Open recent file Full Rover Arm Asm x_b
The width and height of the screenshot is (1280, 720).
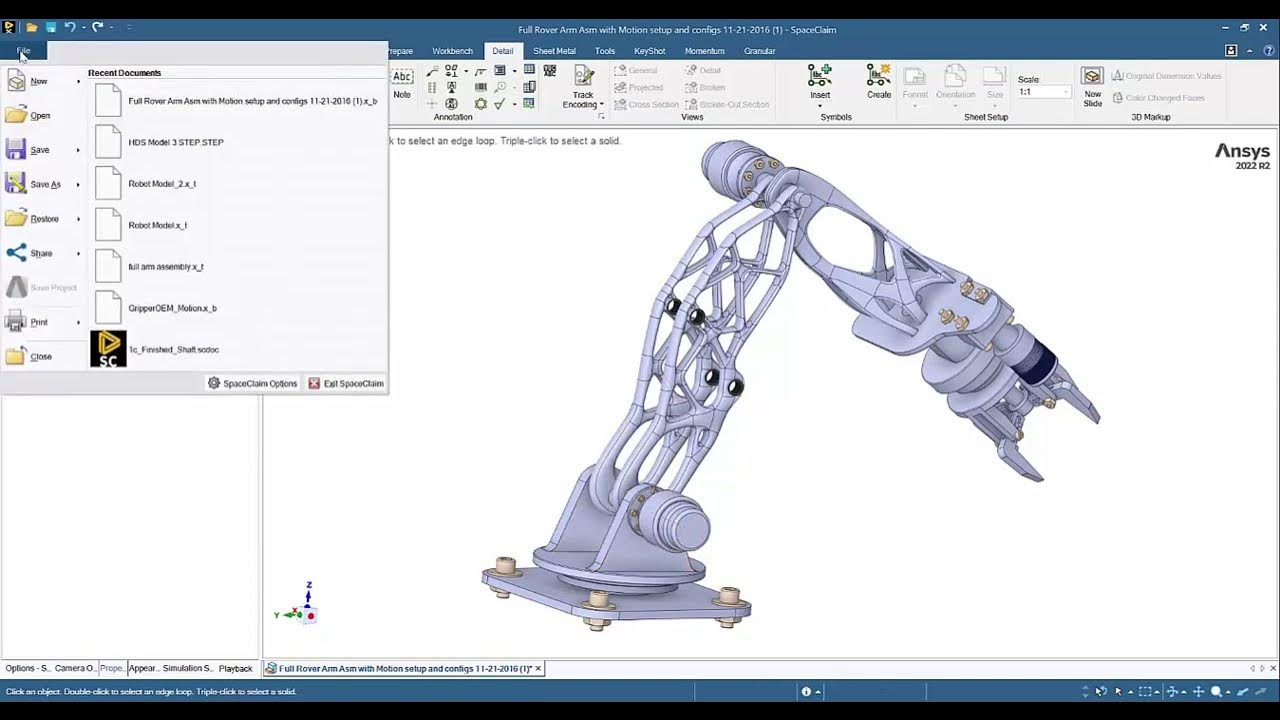pos(236,101)
